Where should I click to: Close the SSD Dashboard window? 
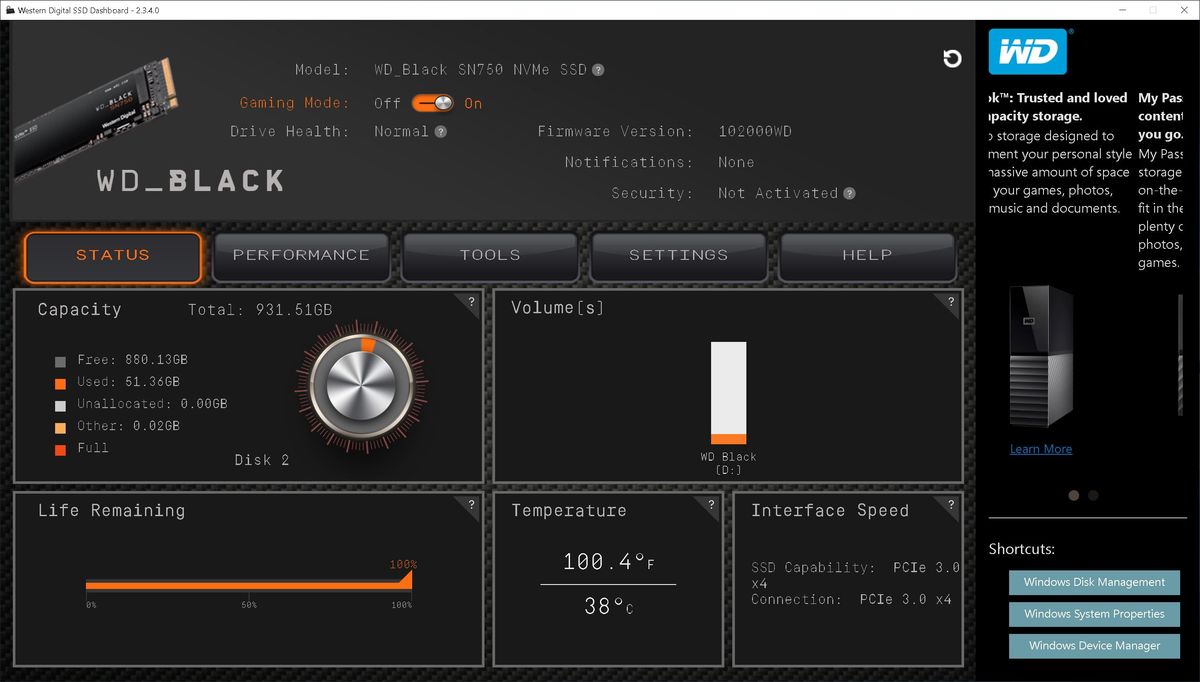(x=1184, y=10)
